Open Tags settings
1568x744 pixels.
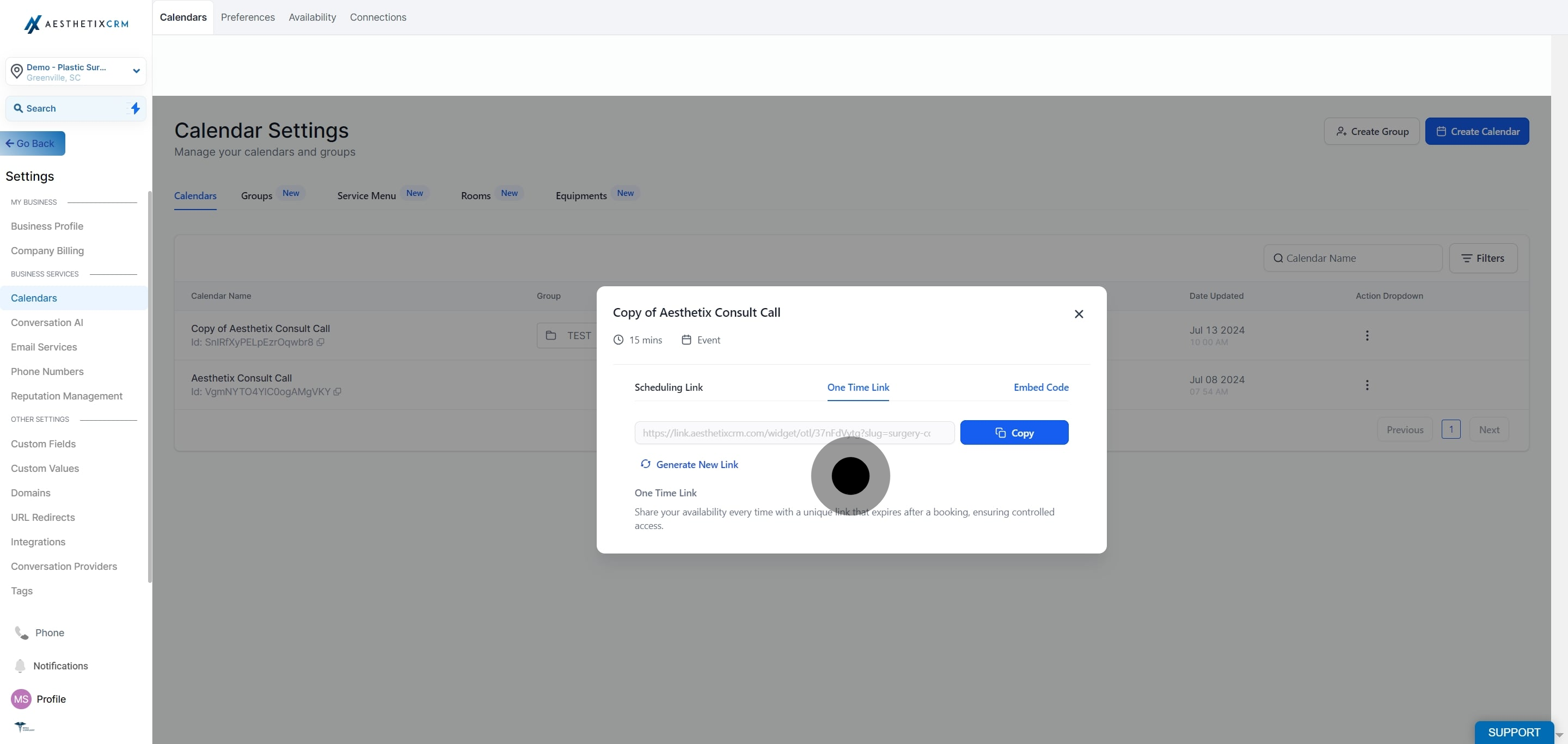pos(22,591)
